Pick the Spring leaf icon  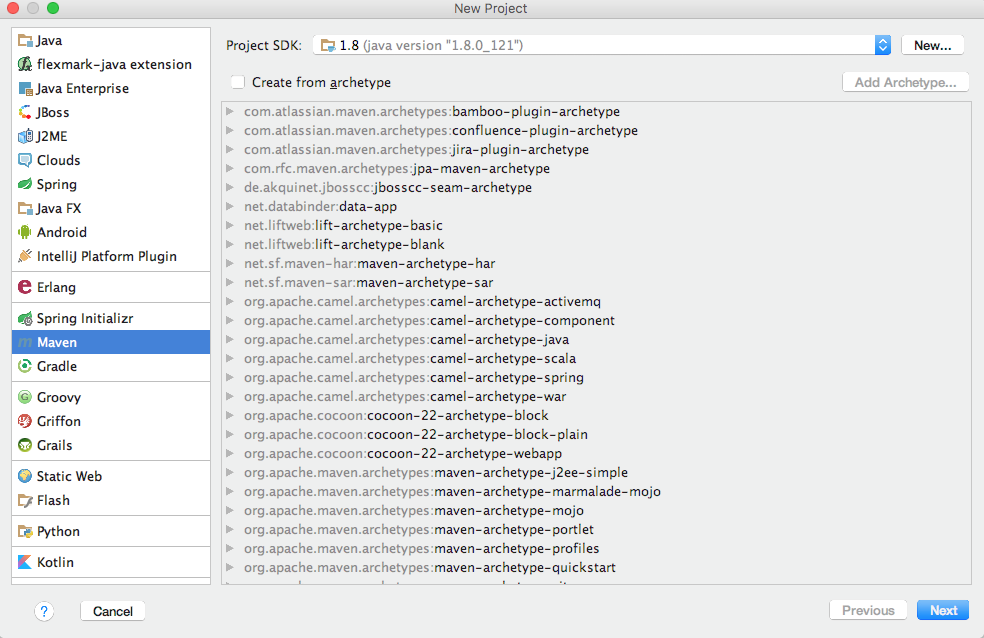(x=25, y=184)
